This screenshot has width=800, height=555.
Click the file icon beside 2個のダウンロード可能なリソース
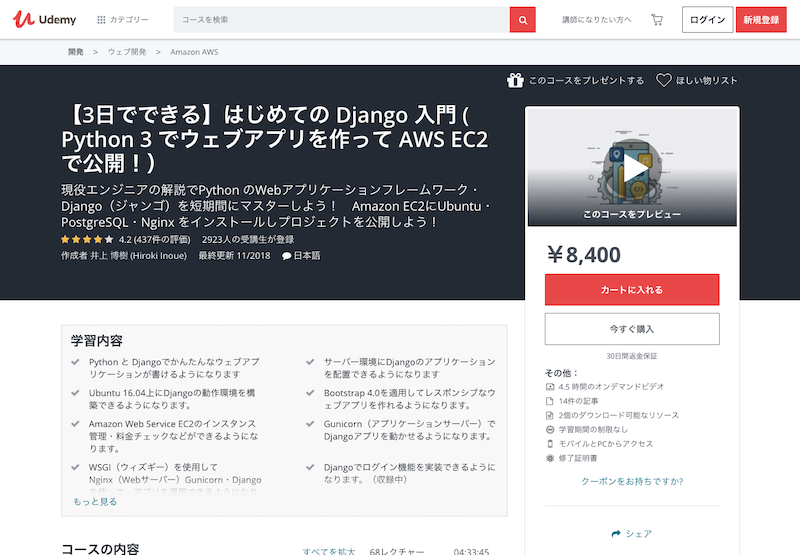click(550, 415)
